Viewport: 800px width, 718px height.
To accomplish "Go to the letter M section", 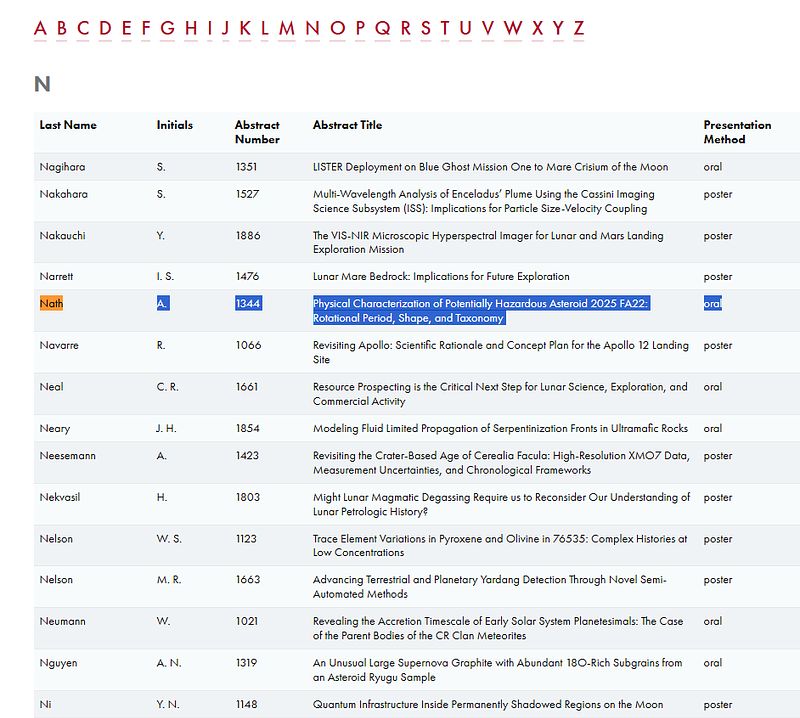I will tap(287, 28).
